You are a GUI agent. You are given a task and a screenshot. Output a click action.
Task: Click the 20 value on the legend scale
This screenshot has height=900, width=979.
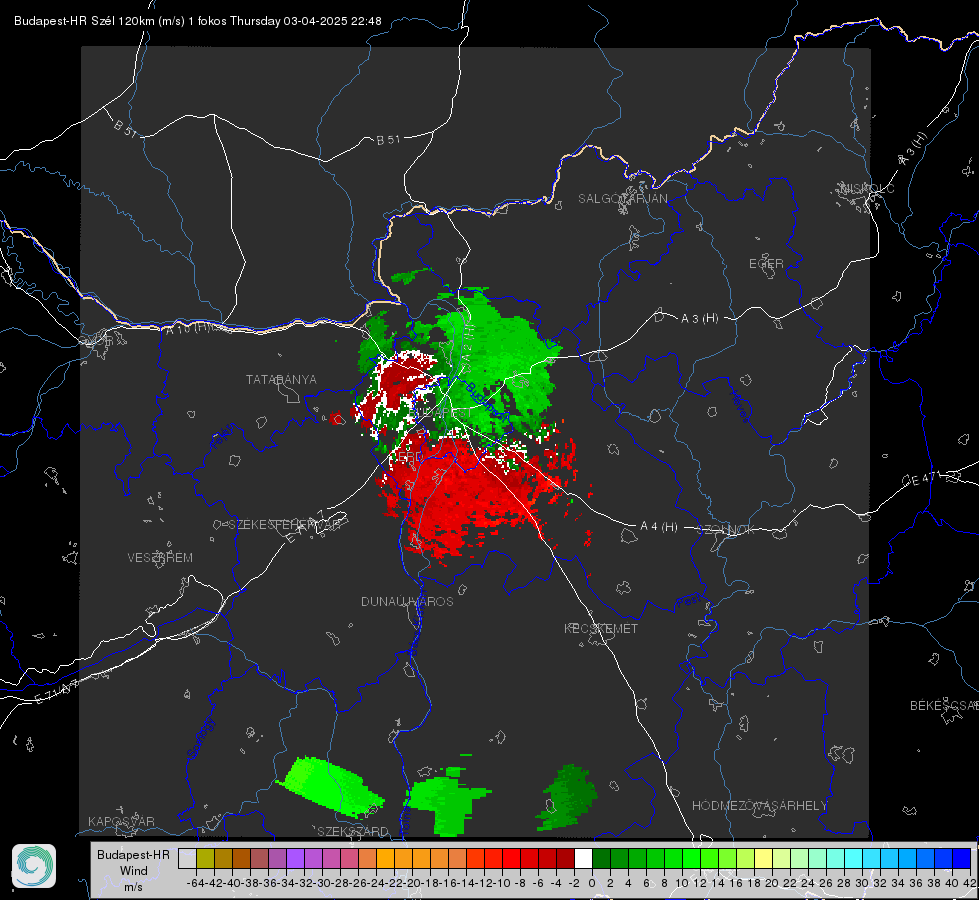tap(772, 883)
